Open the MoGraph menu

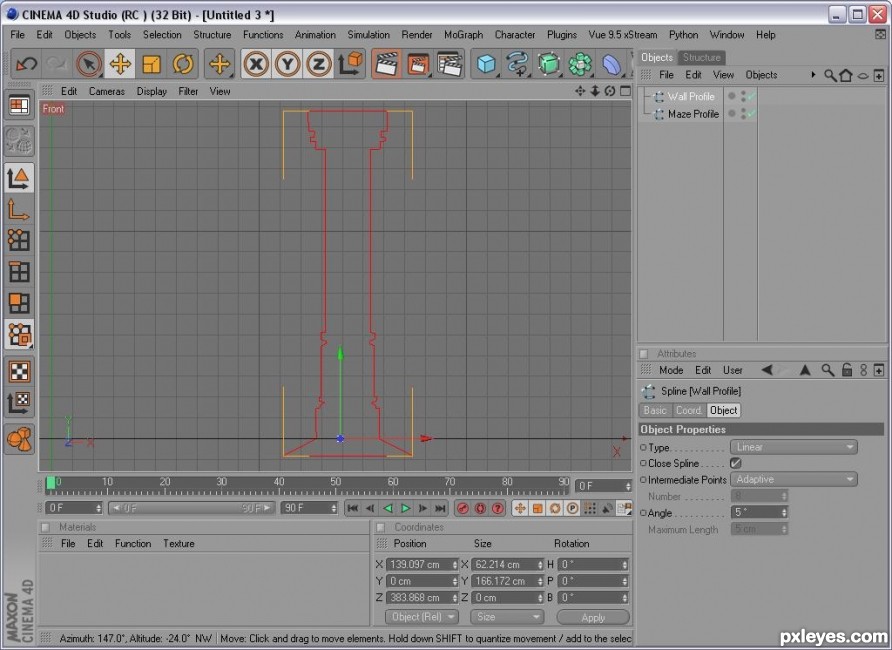click(x=463, y=35)
